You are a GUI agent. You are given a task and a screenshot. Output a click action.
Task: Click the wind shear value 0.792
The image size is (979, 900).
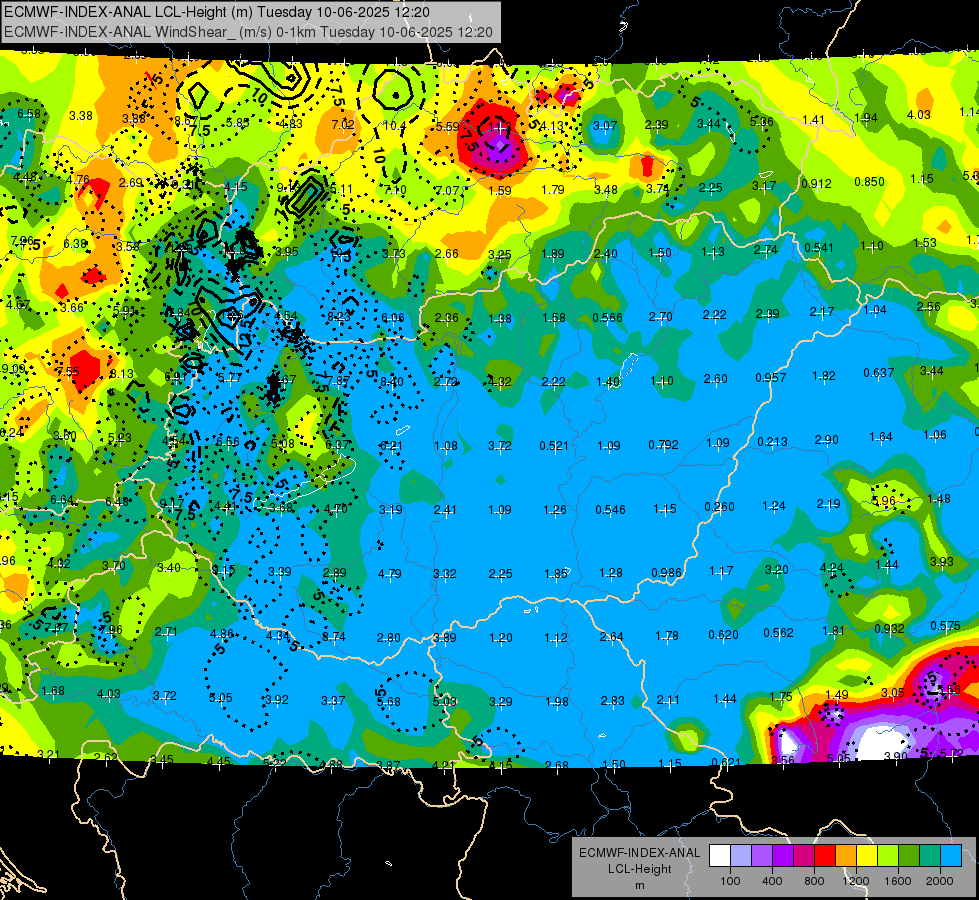coord(663,445)
